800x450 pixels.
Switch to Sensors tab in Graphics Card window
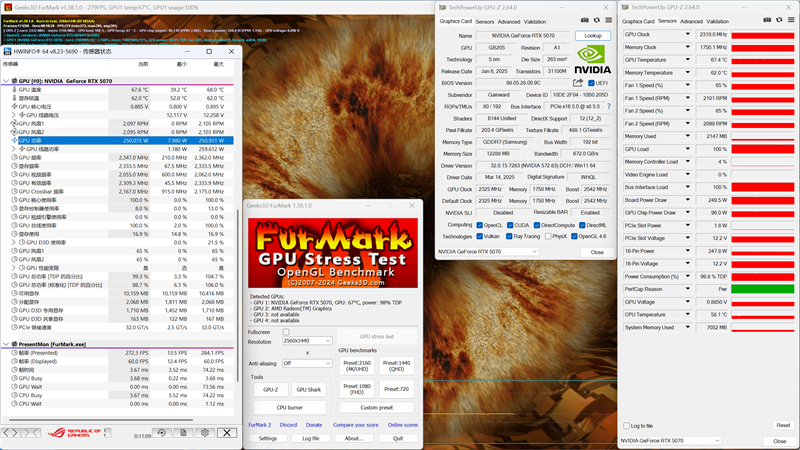[x=485, y=22]
